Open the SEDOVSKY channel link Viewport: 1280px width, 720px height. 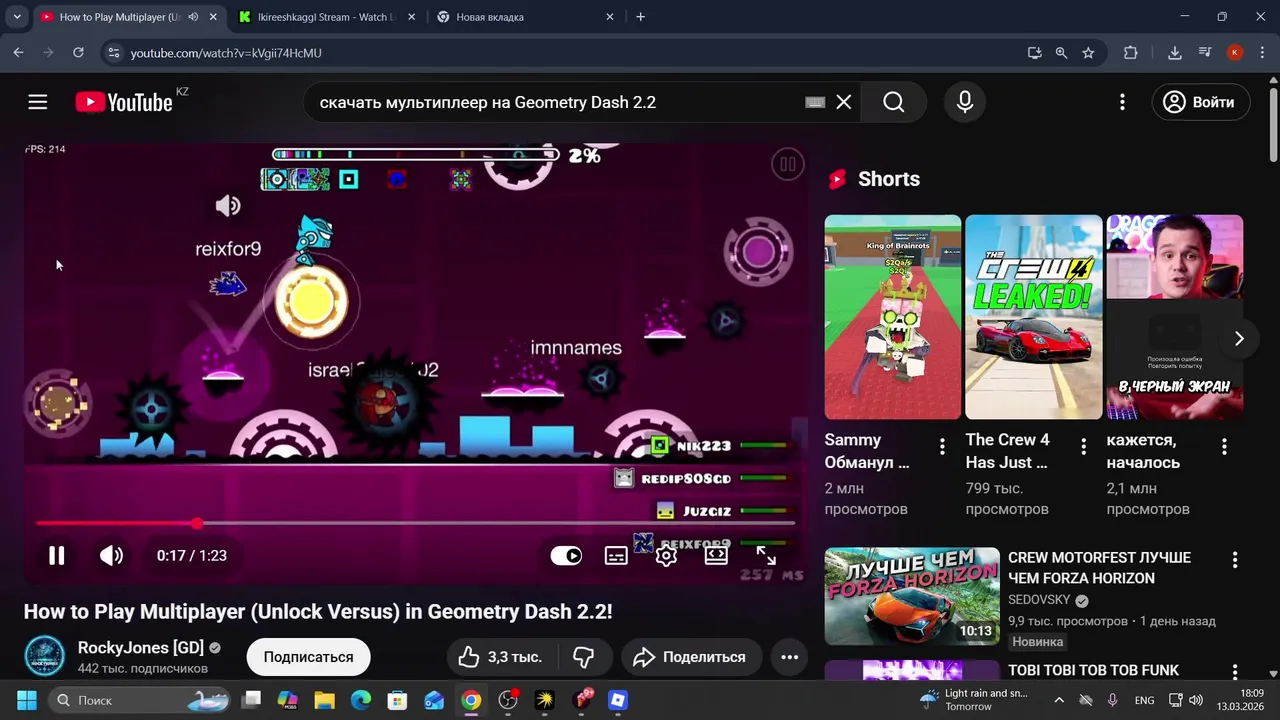(x=1039, y=600)
